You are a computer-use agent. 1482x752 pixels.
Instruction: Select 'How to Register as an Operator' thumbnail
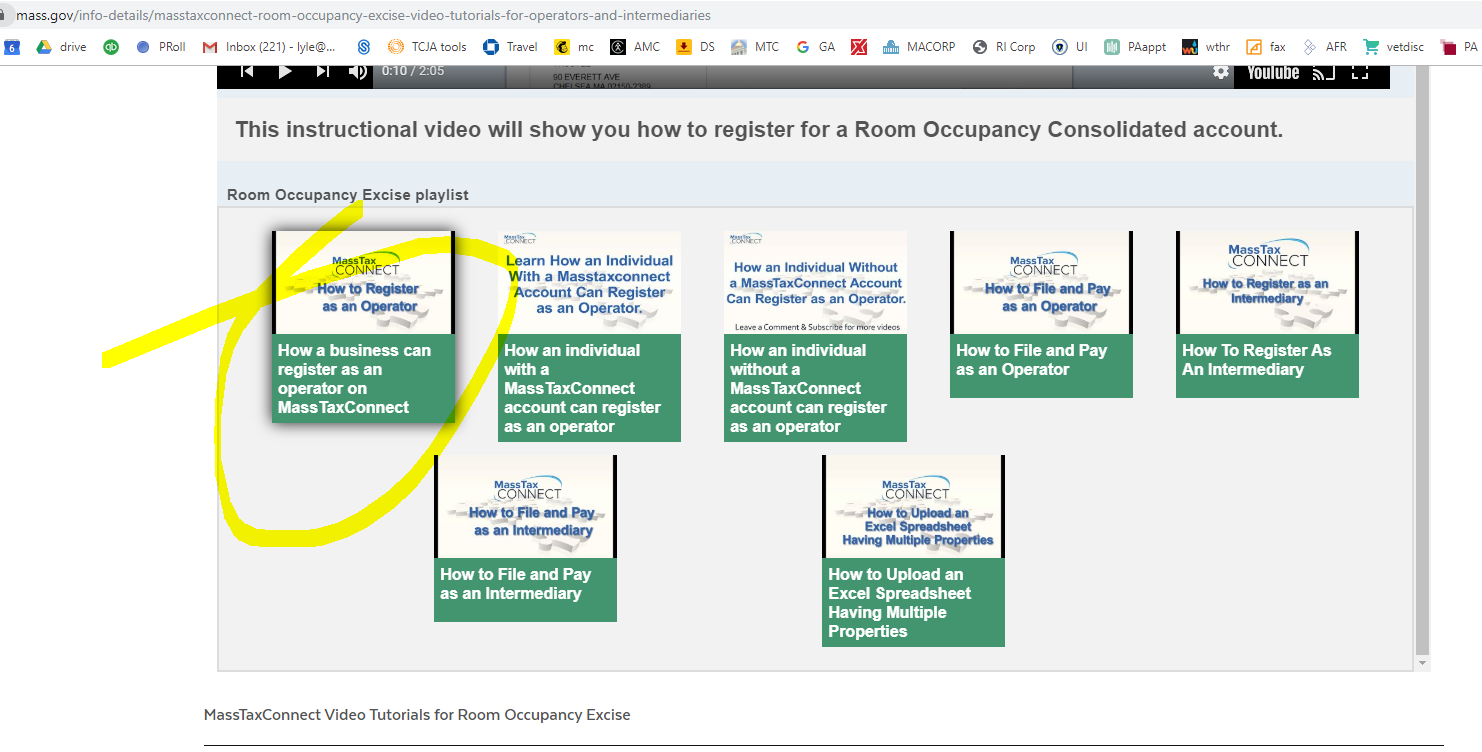click(x=364, y=283)
